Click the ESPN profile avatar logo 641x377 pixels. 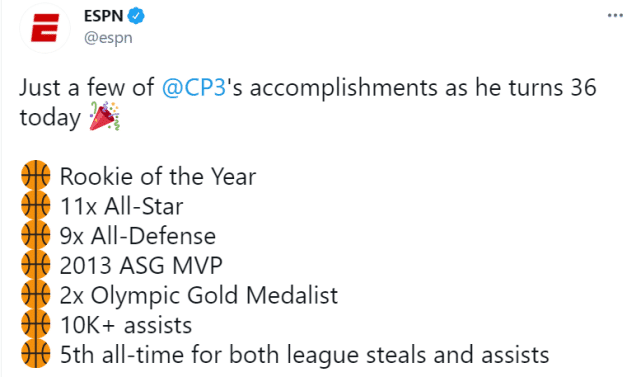click(x=45, y=28)
